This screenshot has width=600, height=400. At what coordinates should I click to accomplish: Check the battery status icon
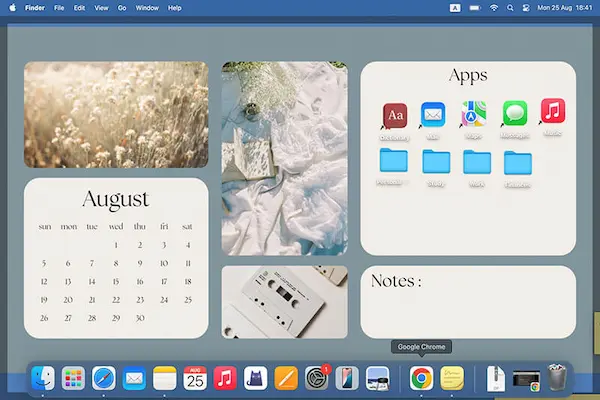pyautogui.click(x=474, y=8)
